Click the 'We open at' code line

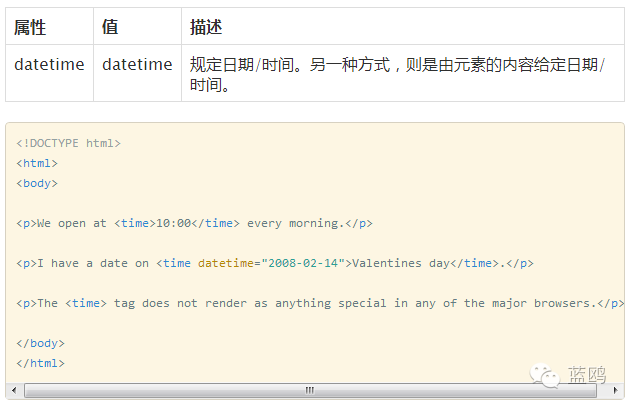point(194,223)
